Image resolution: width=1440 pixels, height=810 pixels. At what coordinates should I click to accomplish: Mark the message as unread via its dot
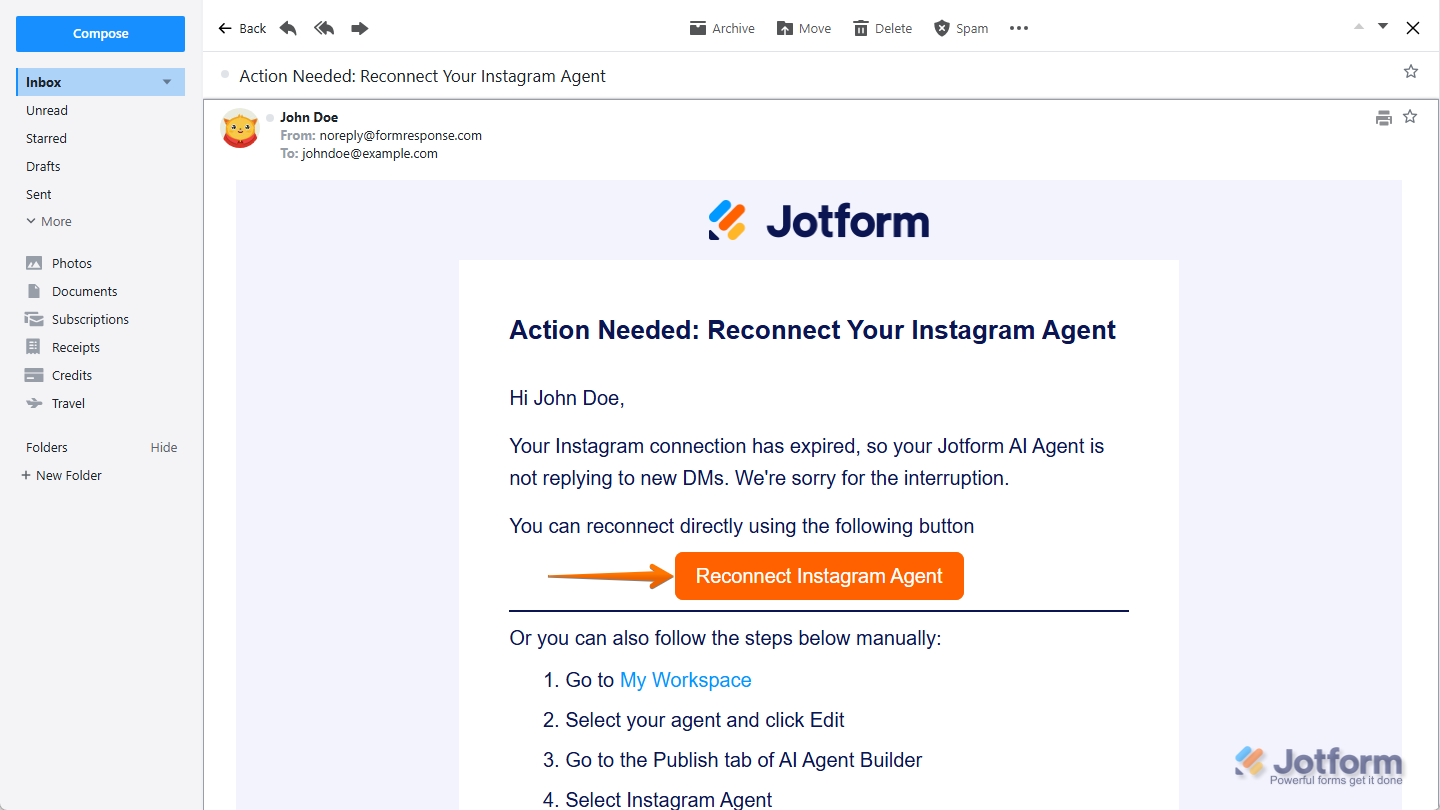pos(268,117)
